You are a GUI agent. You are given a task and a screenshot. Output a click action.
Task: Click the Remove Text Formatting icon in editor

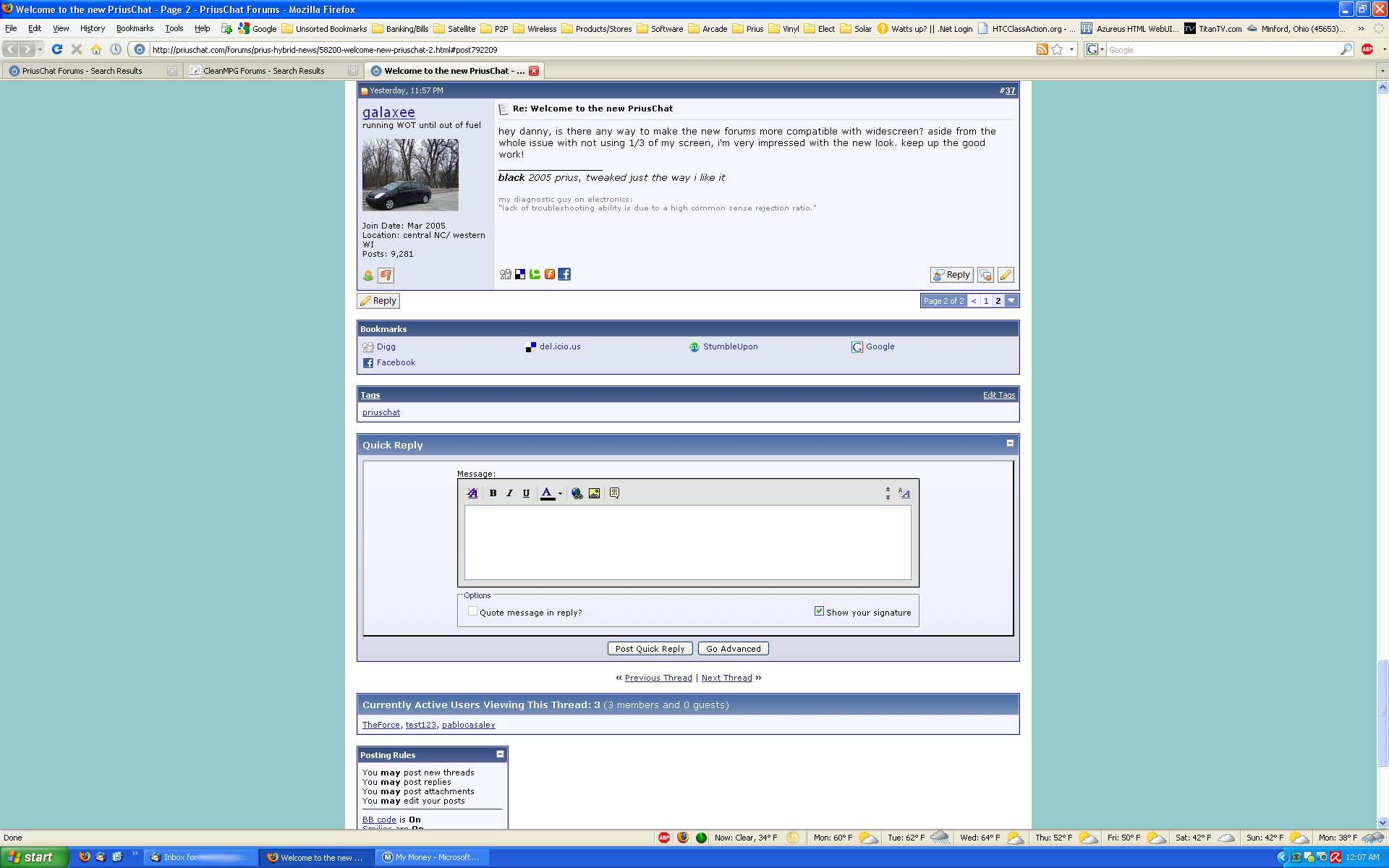point(472,493)
